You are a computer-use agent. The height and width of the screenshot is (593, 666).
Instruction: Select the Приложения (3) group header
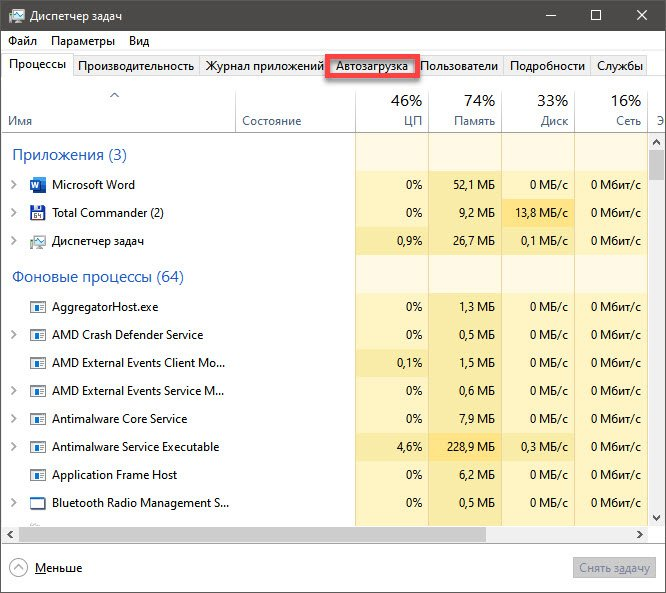coord(69,155)
